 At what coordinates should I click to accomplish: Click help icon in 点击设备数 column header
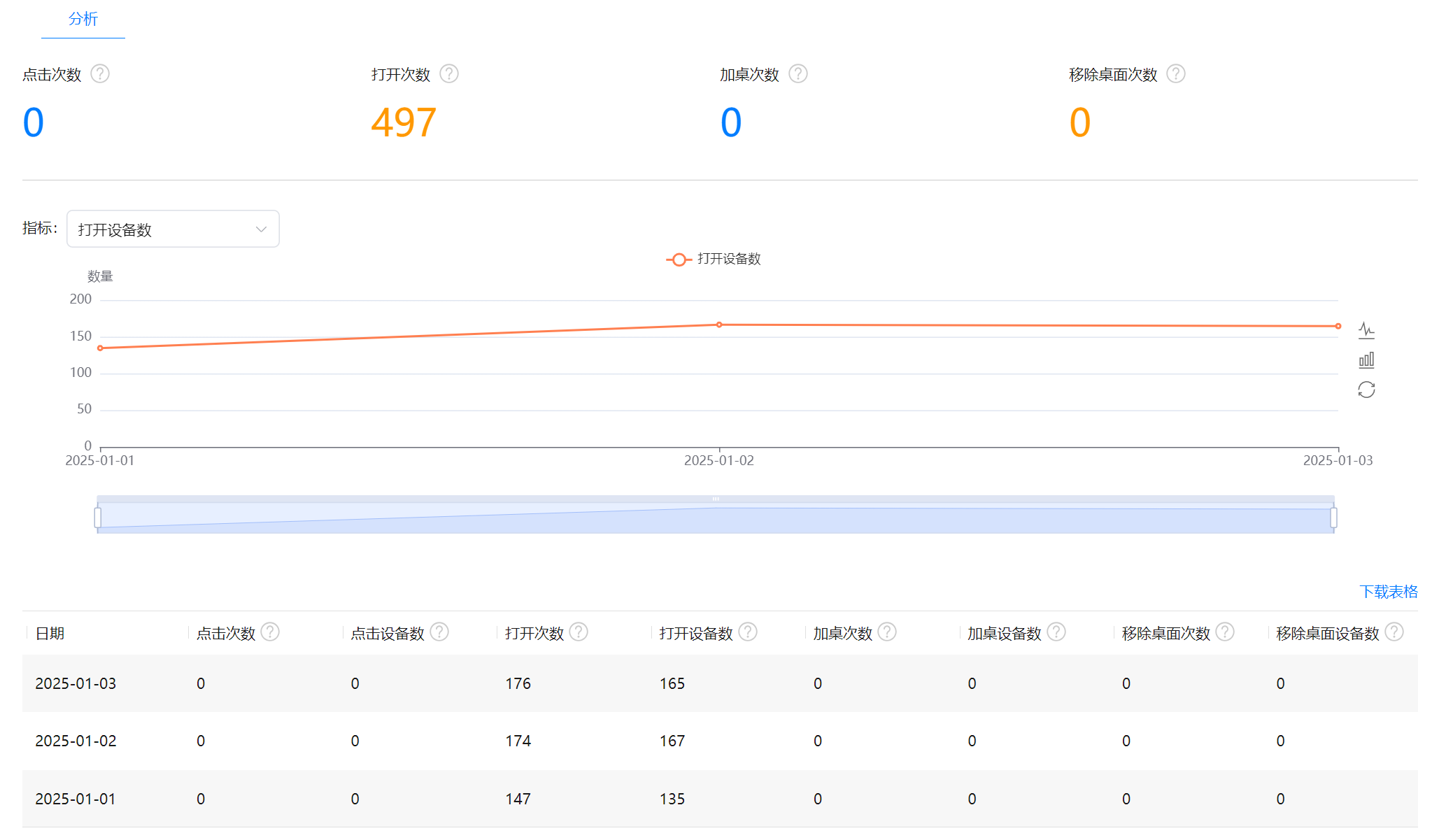(x=439, y=632)
